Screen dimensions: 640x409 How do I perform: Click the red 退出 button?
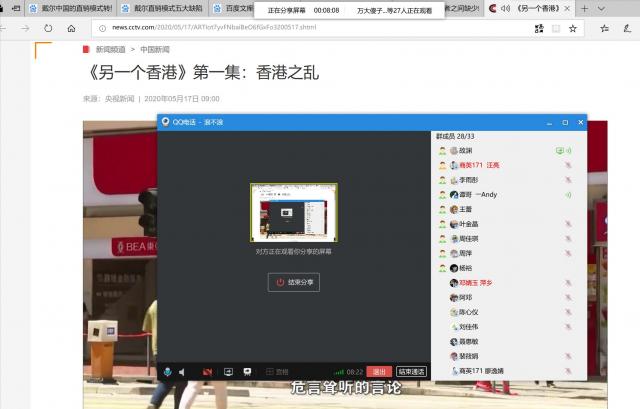[x=379, y=371]
